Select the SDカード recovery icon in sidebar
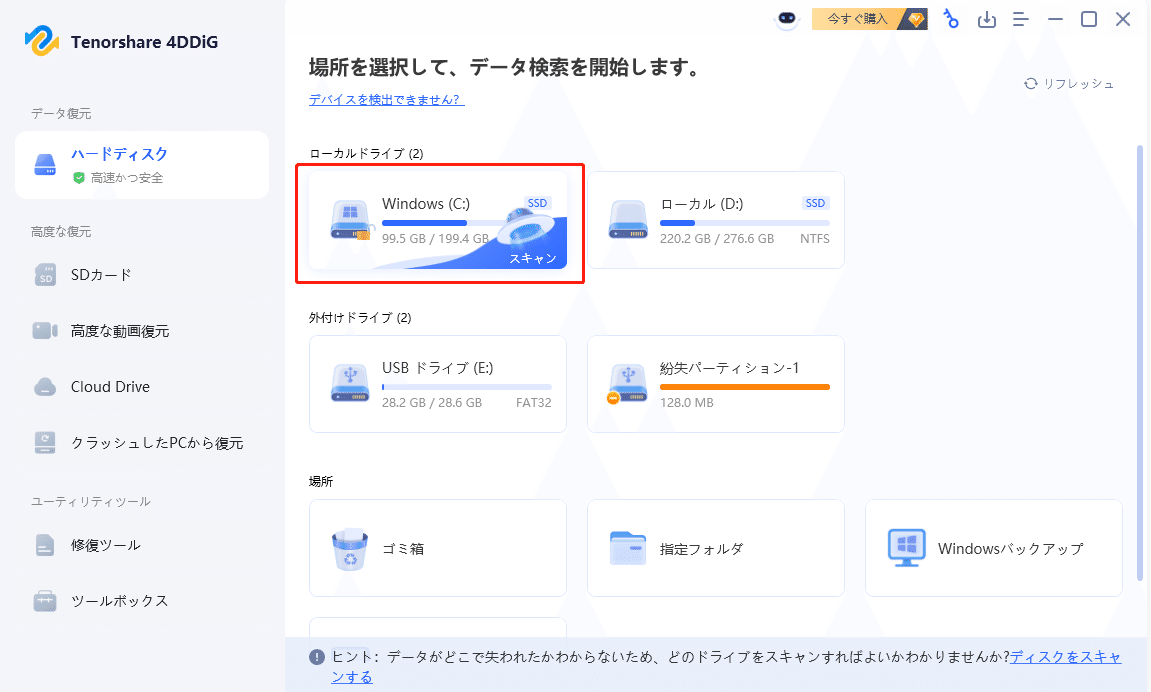The height and width of the screenshot is (692, 1151). coord(45,274)
